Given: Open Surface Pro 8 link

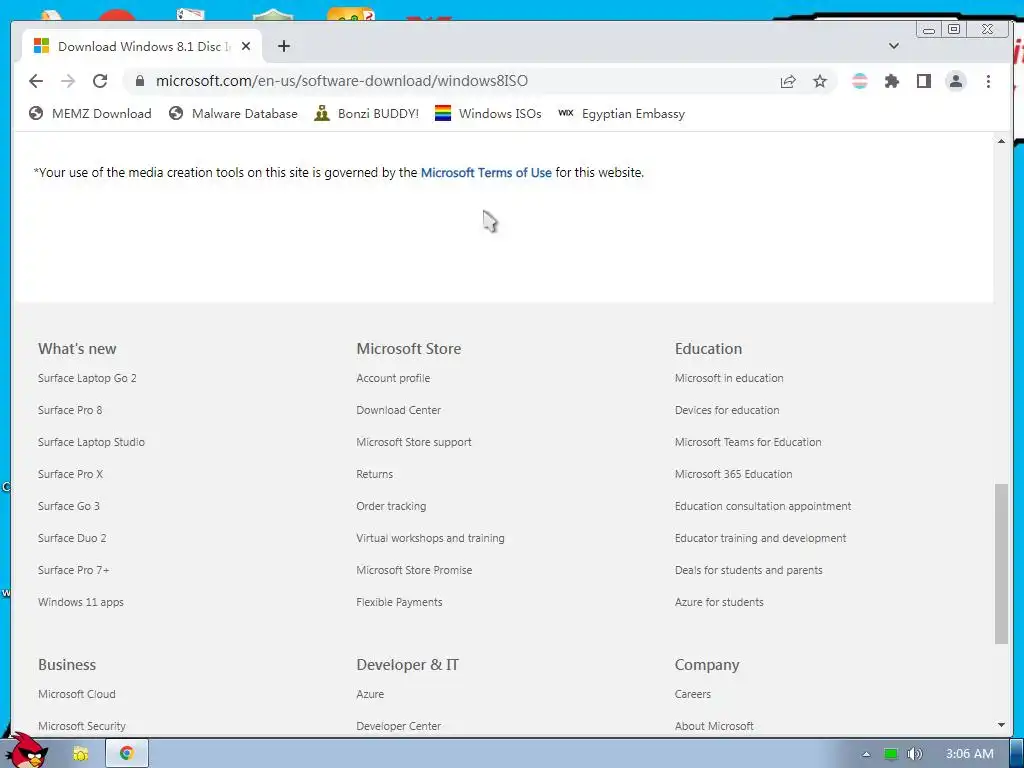Looking at the screenshot, I should pos(70,410).
